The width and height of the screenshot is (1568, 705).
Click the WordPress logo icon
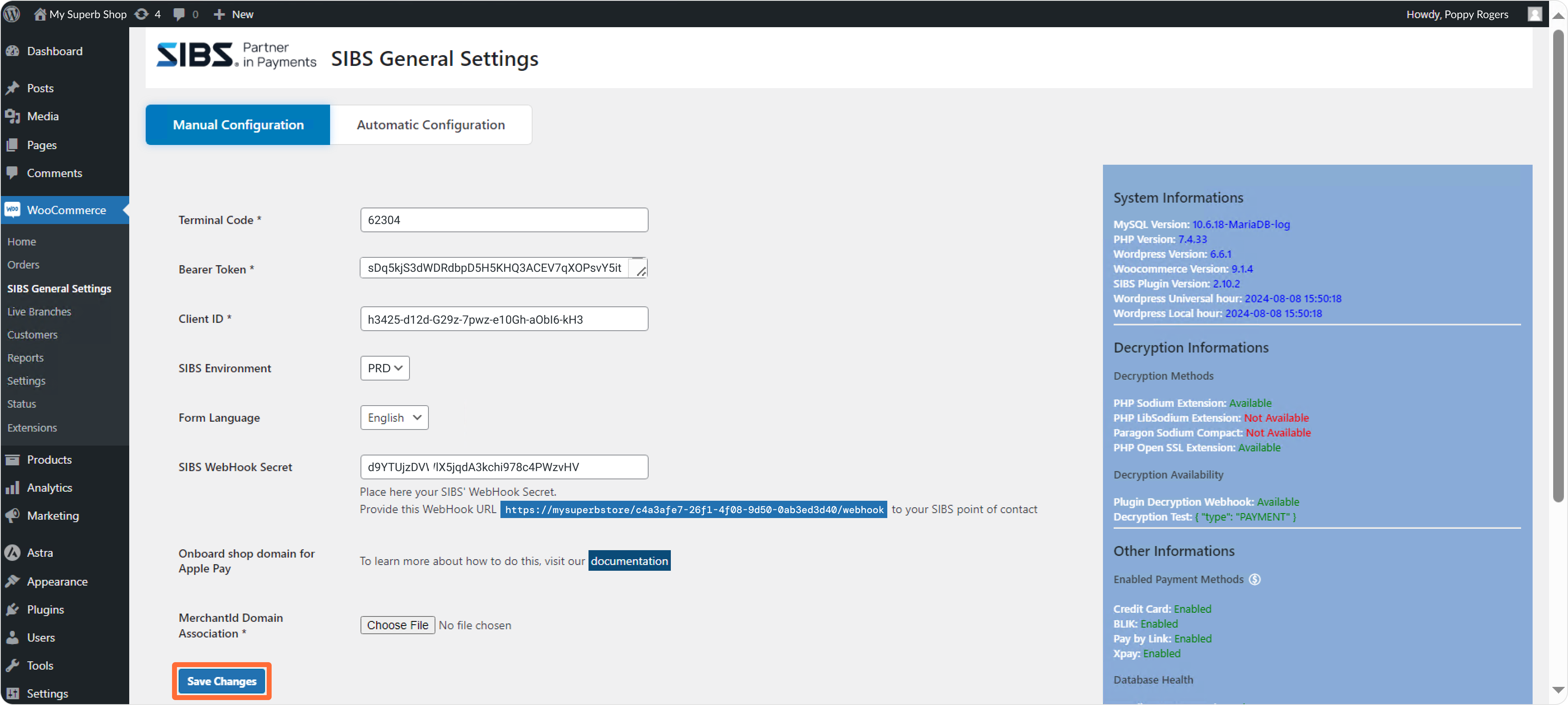tap(12, 14)
